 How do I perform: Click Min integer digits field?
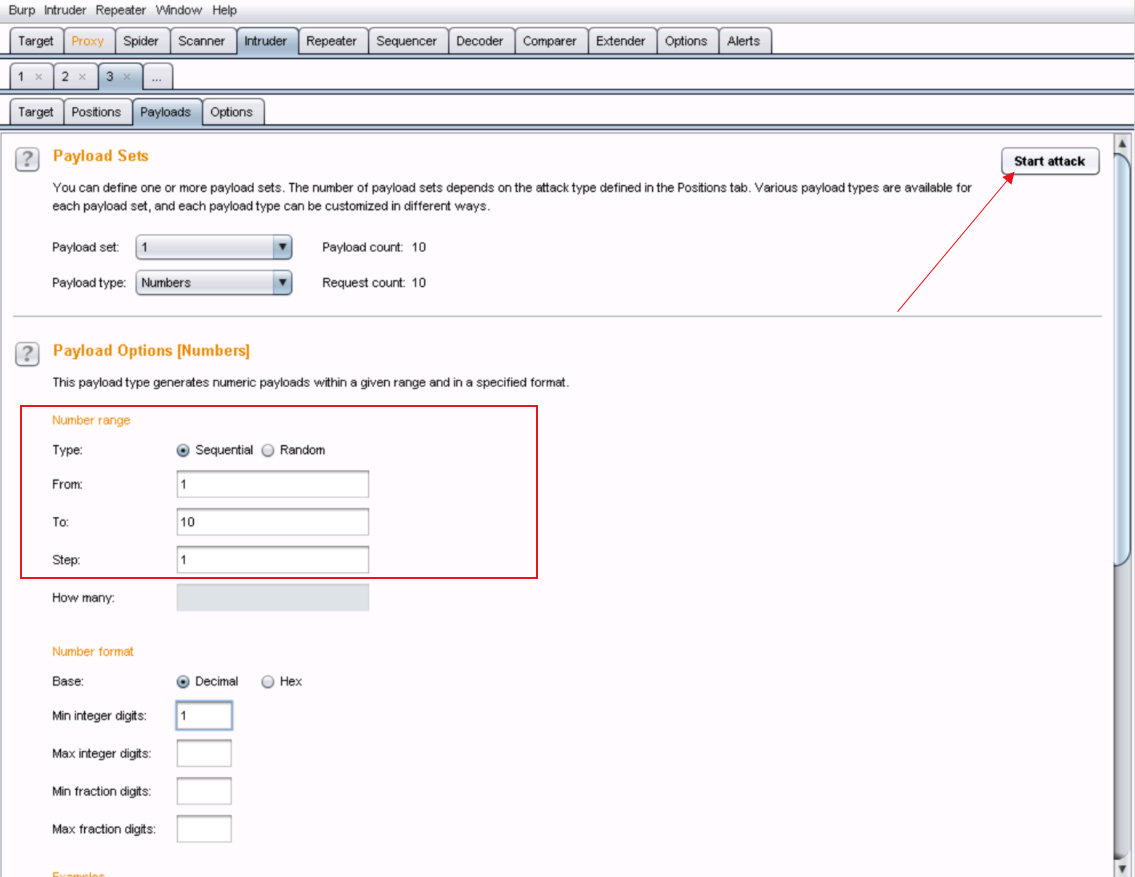point(204,716)
